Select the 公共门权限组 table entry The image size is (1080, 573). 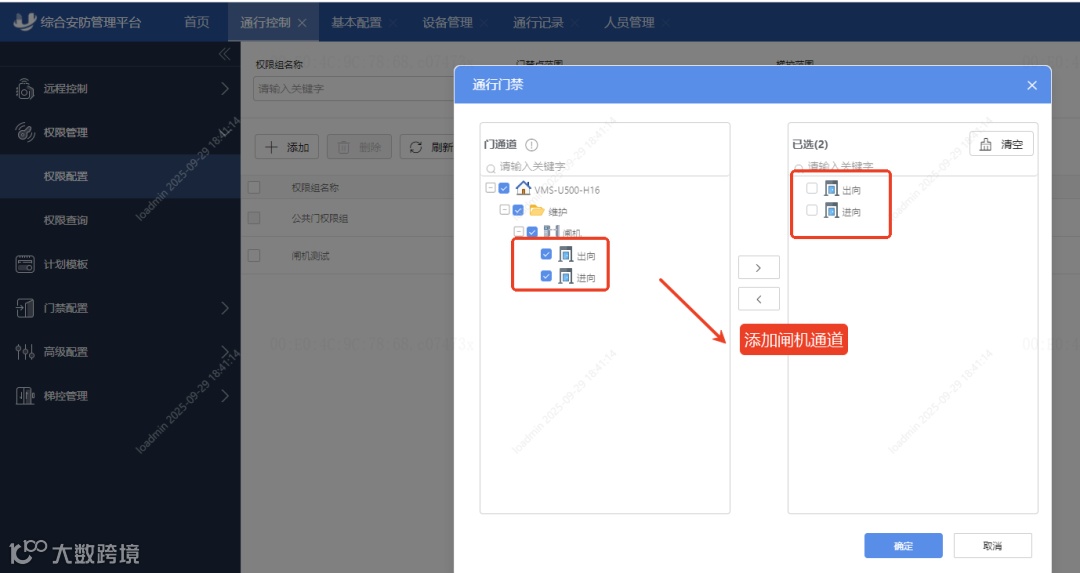pos(320,218)
